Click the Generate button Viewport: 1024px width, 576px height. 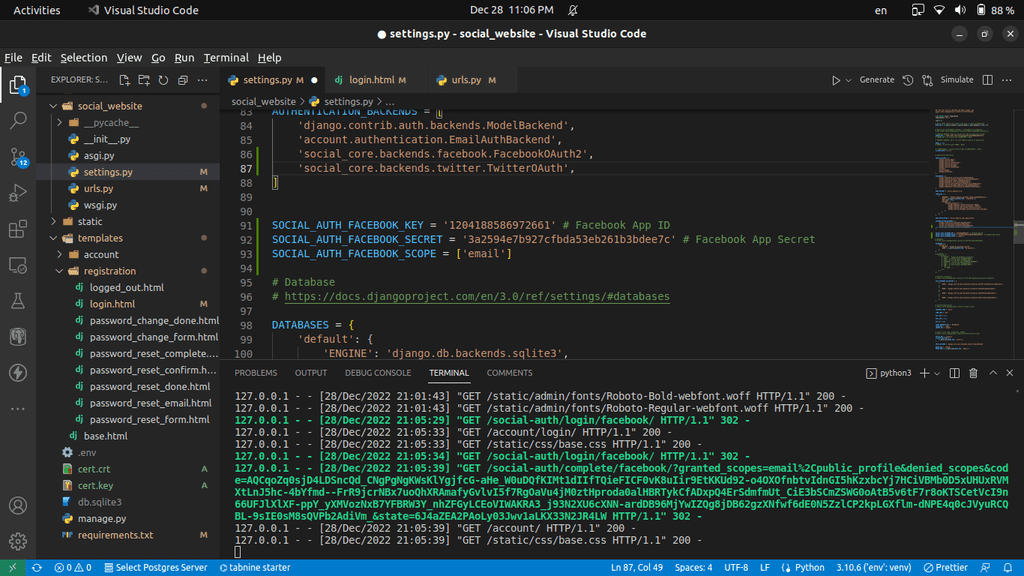click(x=876, y=80)
